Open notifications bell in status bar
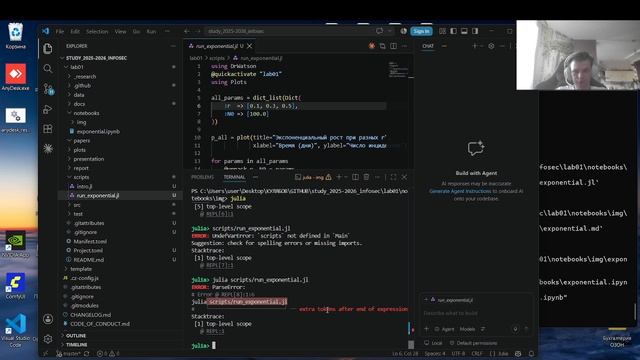This screenshot has width=640, height=360. click(531, 353)
